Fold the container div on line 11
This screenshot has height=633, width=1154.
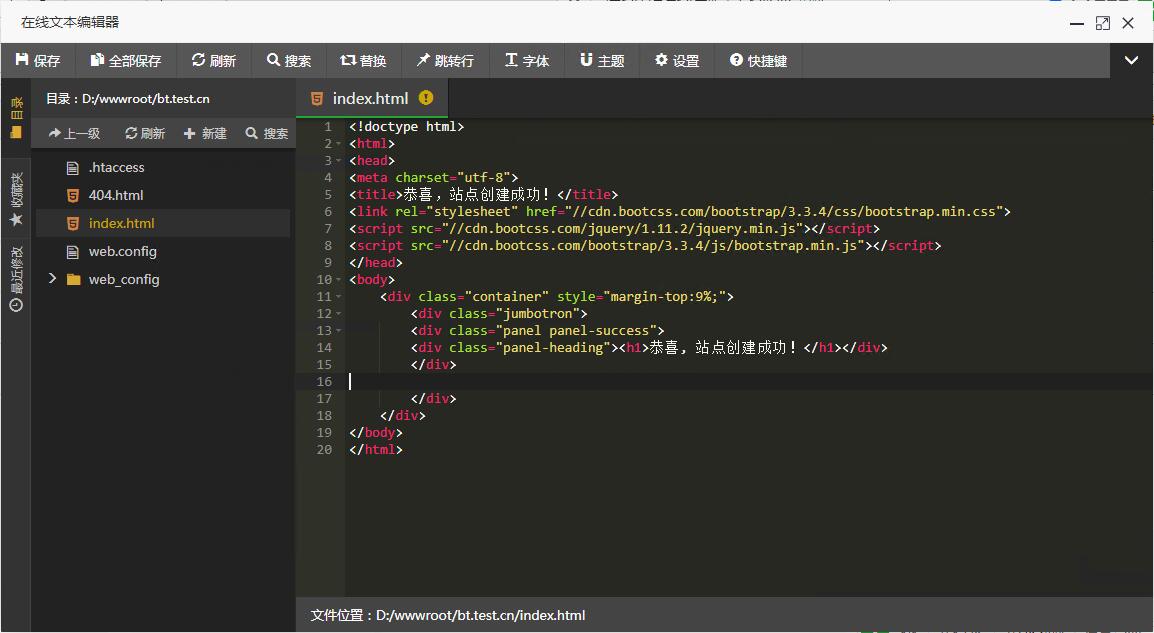point(340,297)
